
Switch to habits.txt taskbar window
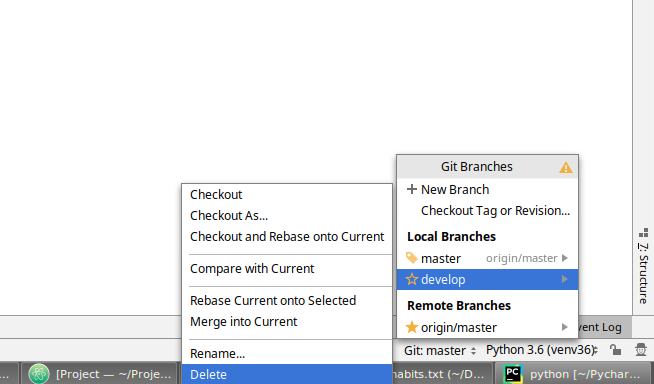coord(443,374)
